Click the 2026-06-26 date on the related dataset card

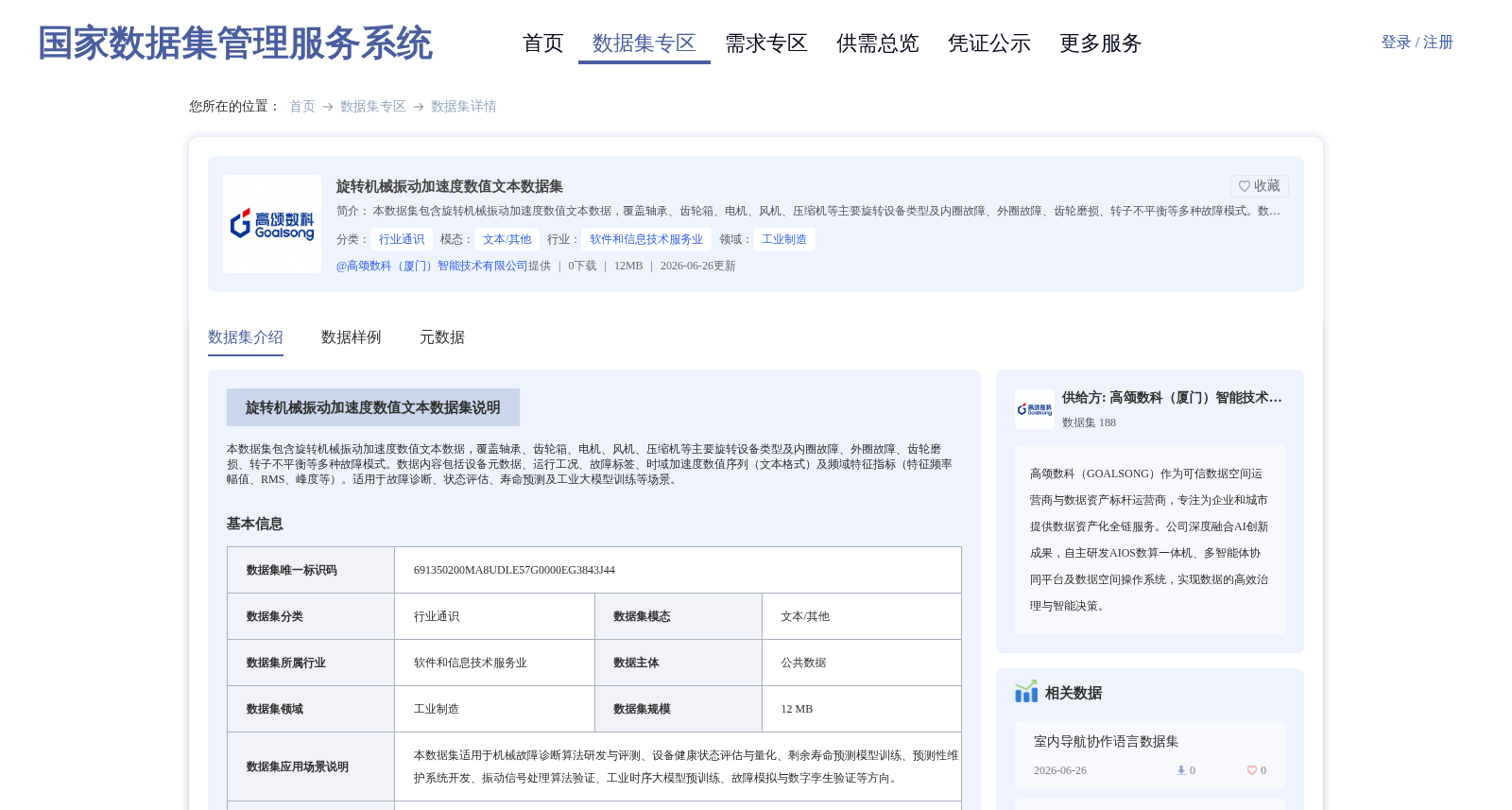tap(1060, 770)
